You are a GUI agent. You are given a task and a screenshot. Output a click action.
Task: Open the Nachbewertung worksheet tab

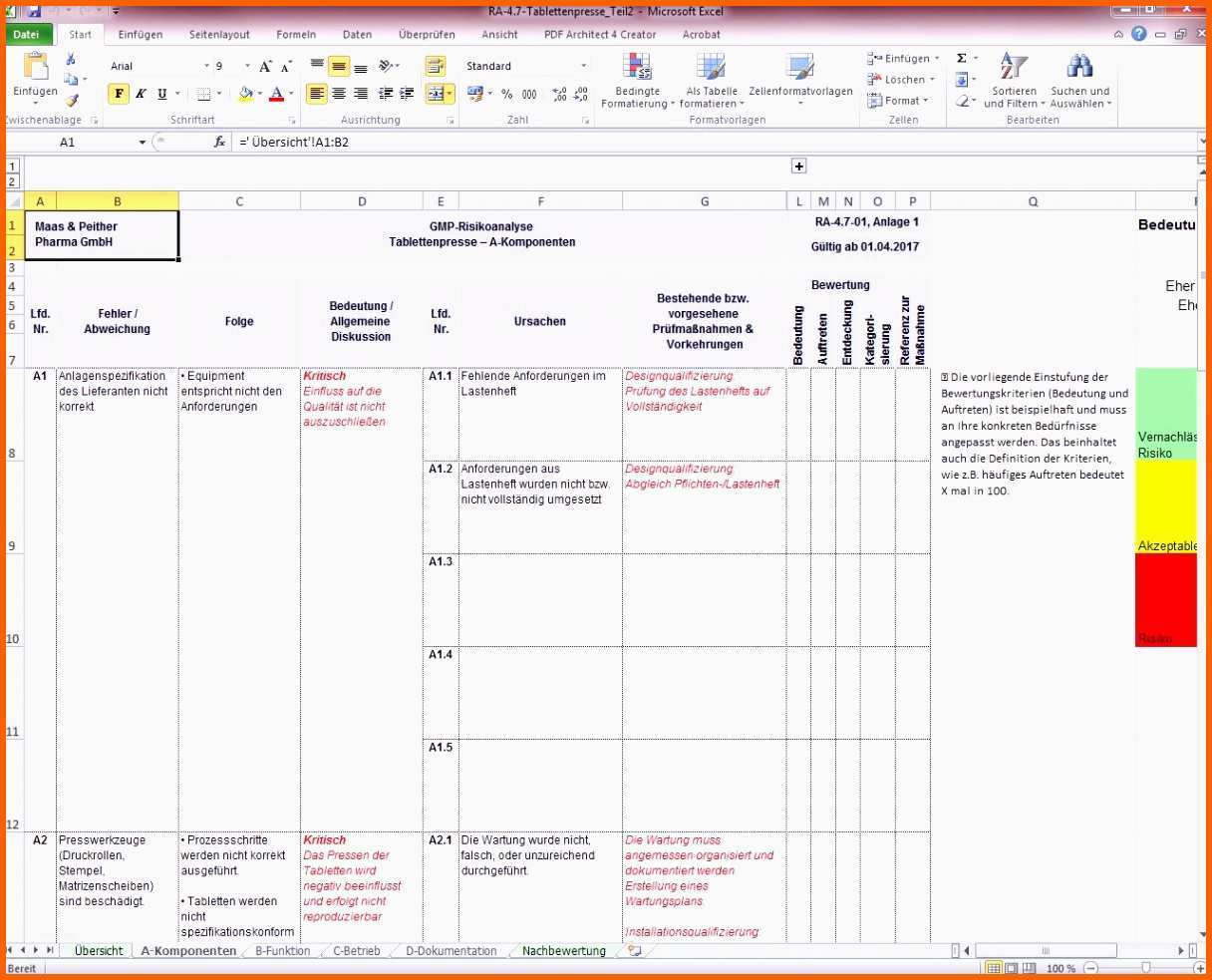tap(564, 951)
